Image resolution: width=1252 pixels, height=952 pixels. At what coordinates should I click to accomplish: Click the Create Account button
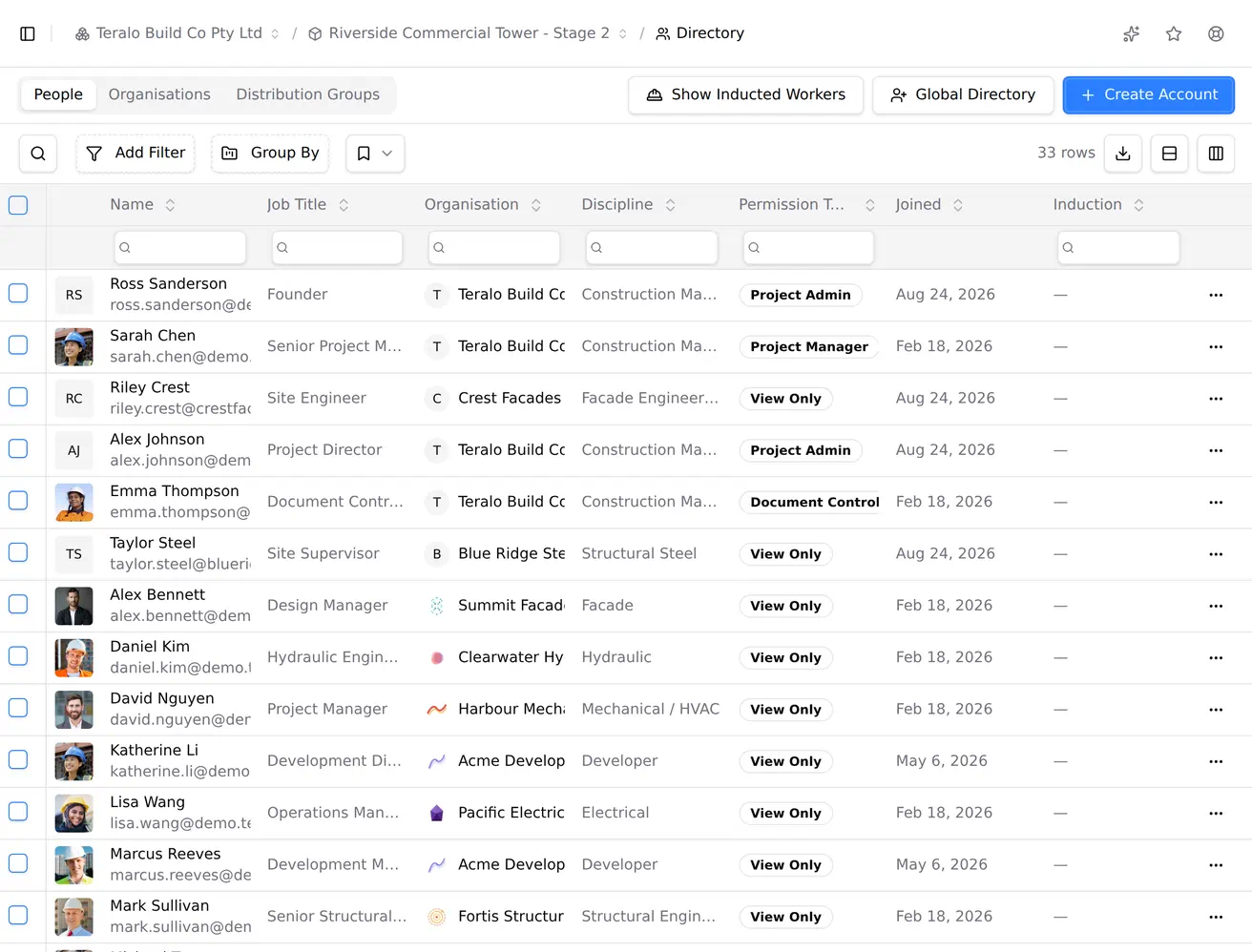click(1149, 95)
